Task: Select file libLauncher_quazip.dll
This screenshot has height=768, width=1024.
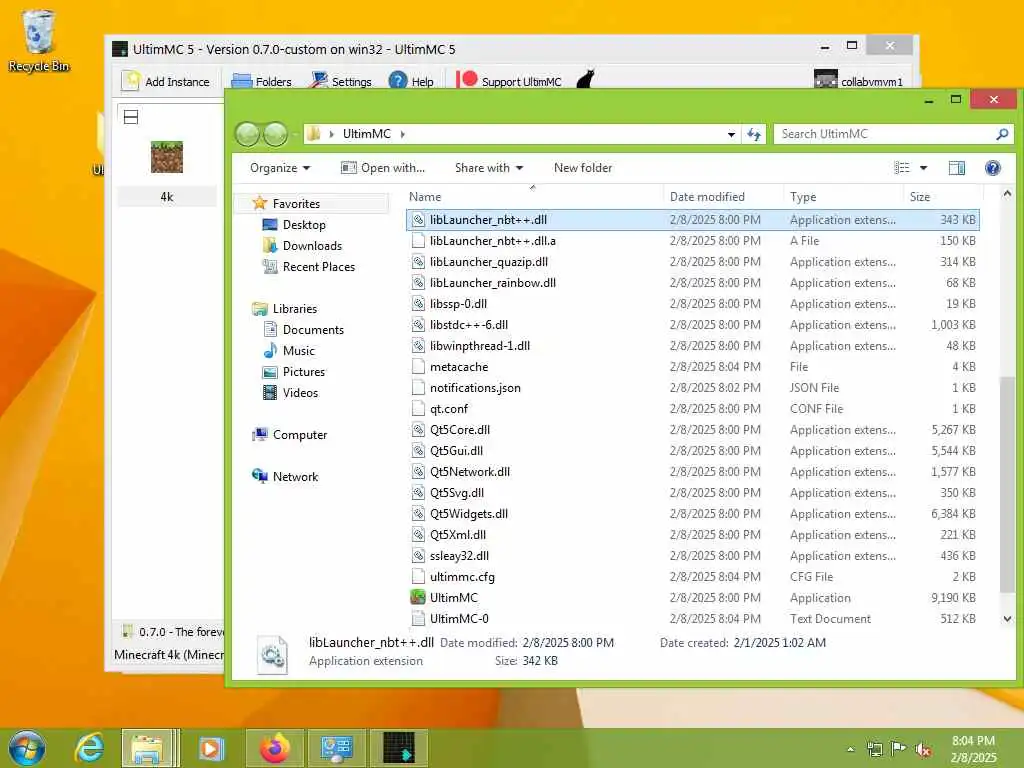Action: point(692,262)
